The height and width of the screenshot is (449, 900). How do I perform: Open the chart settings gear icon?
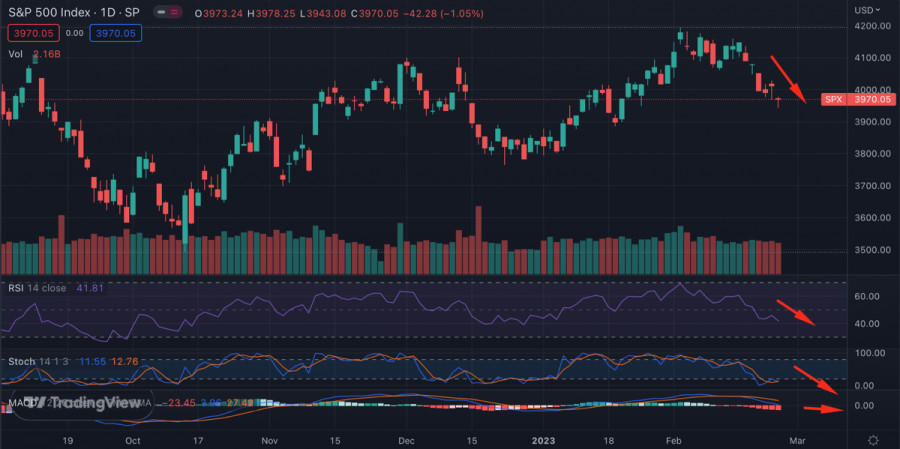[x=873, y=440]
